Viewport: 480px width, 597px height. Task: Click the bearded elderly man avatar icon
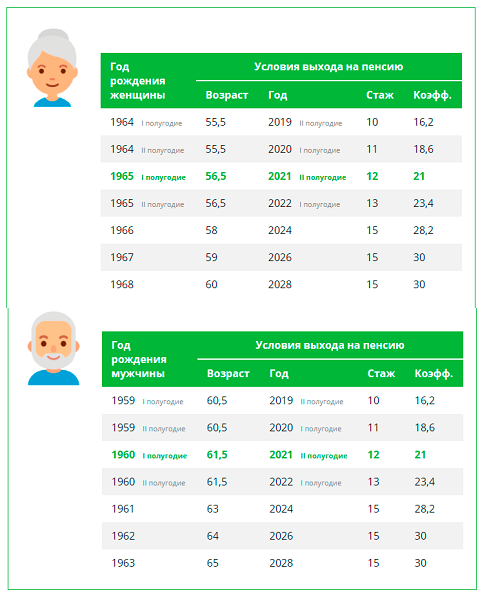(x=53, y=348)
